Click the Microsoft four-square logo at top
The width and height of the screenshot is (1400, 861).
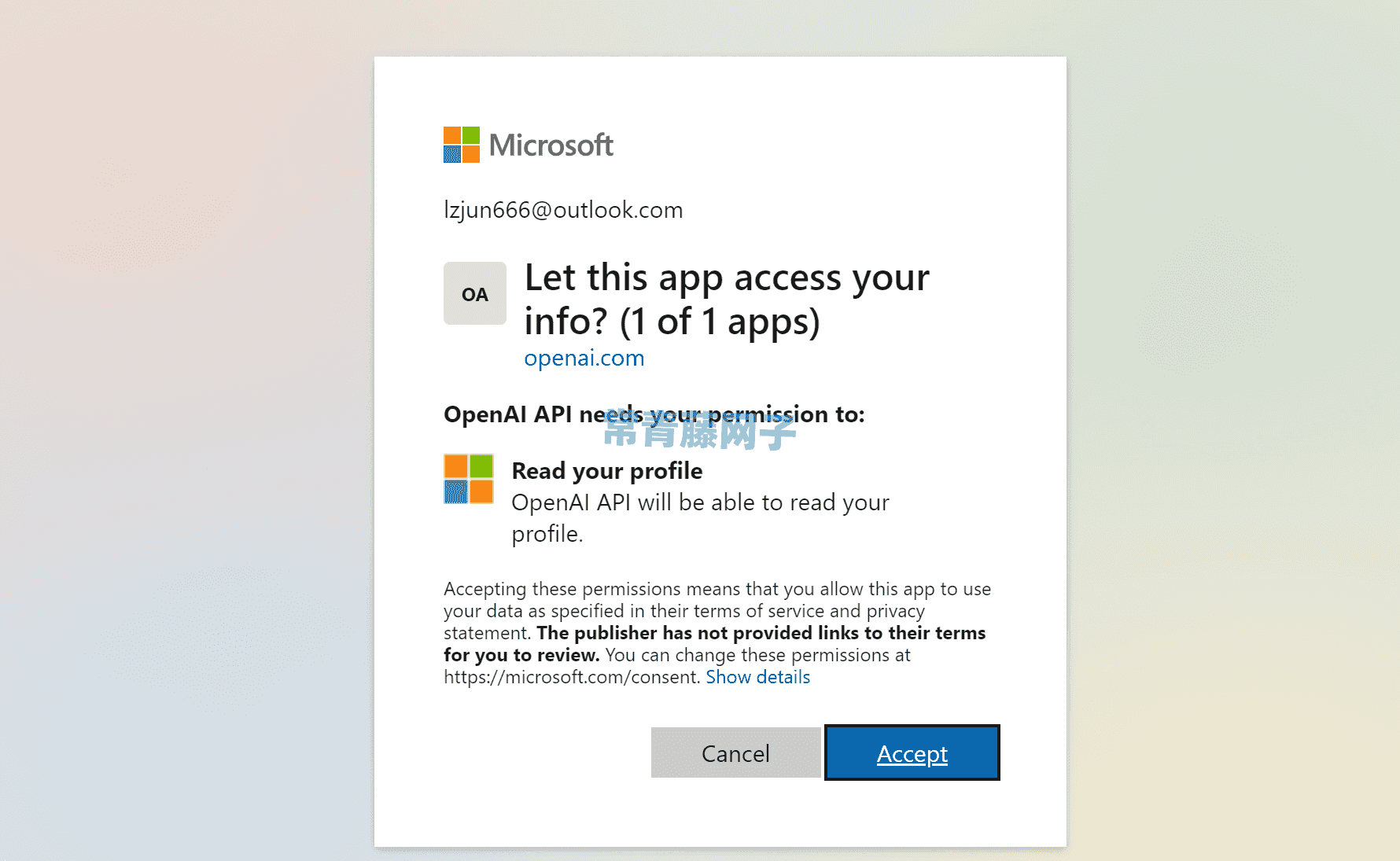pyautogui.click(x=462, y=145)
